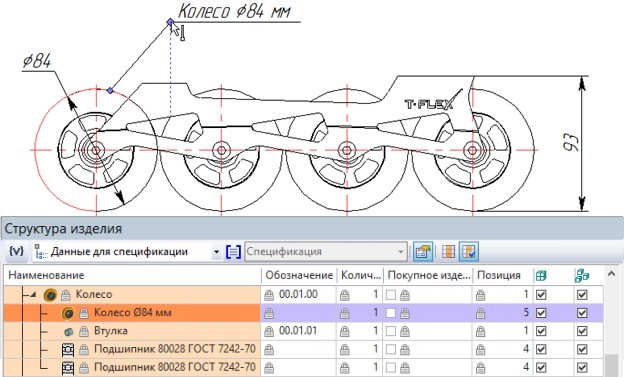Viewport: 624px width, 377px height.
Task: Click the Позиция column header
Action: (499, 275)
